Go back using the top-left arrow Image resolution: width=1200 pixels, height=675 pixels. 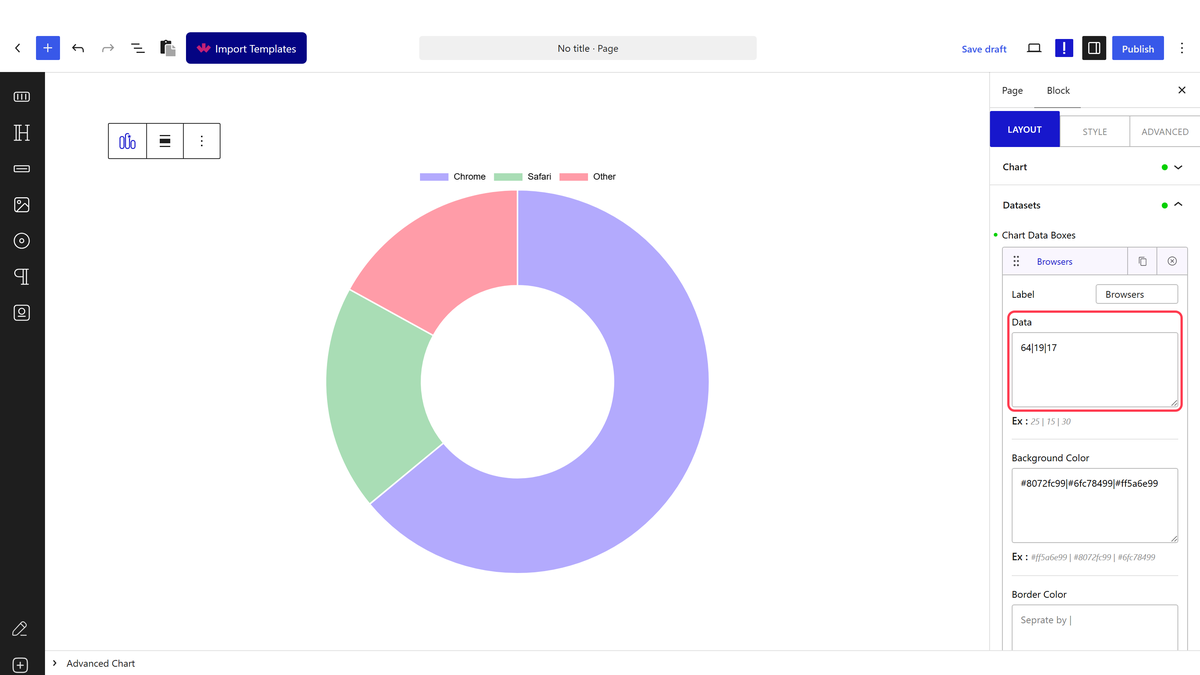point(17,48)
